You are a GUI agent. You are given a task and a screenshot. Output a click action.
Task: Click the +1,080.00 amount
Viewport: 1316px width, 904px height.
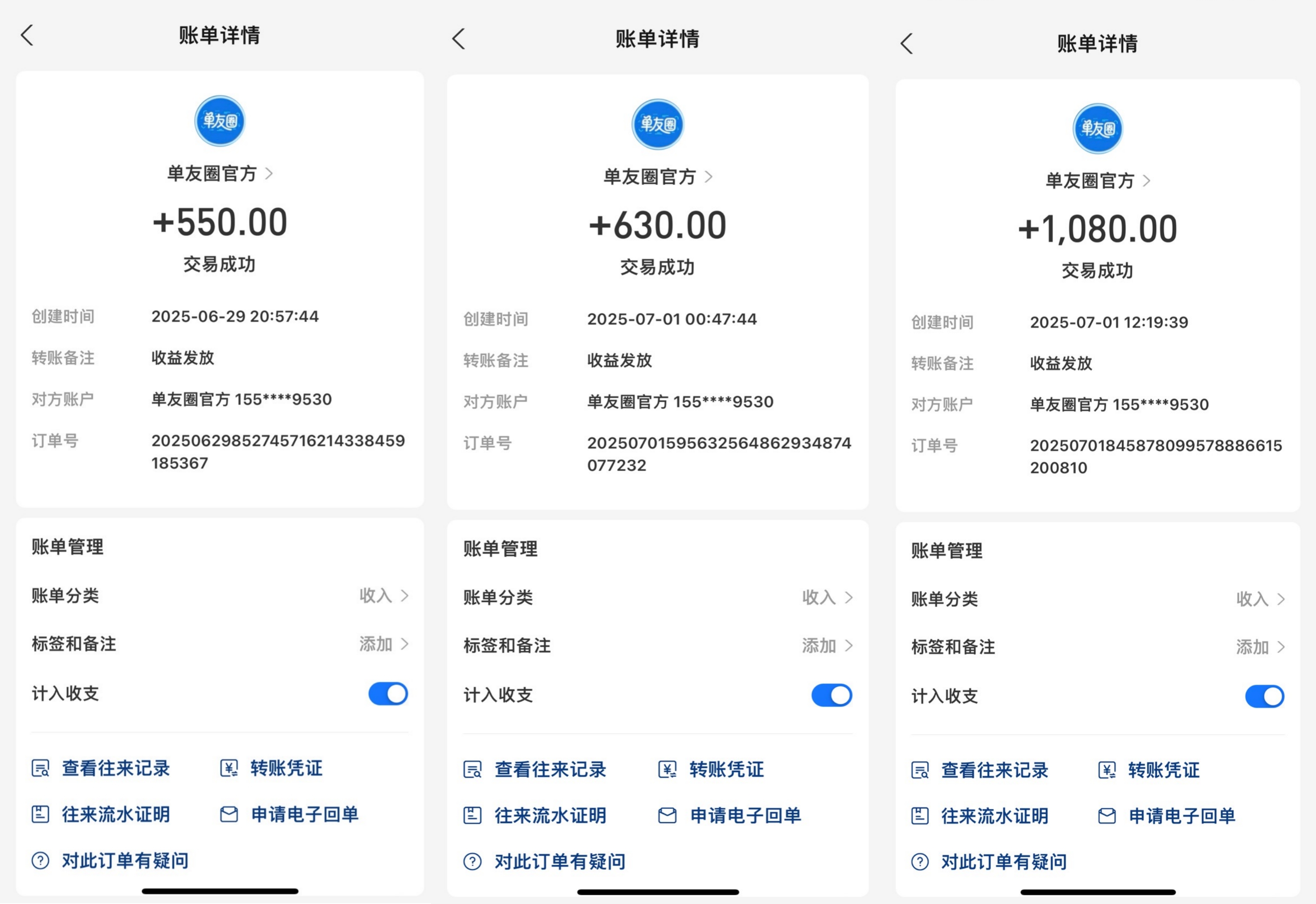pyautogui.click(x=1097, y=229)
